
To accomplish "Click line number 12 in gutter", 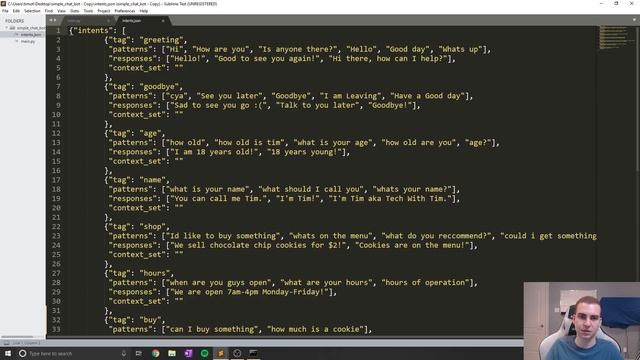I will 56,133.
